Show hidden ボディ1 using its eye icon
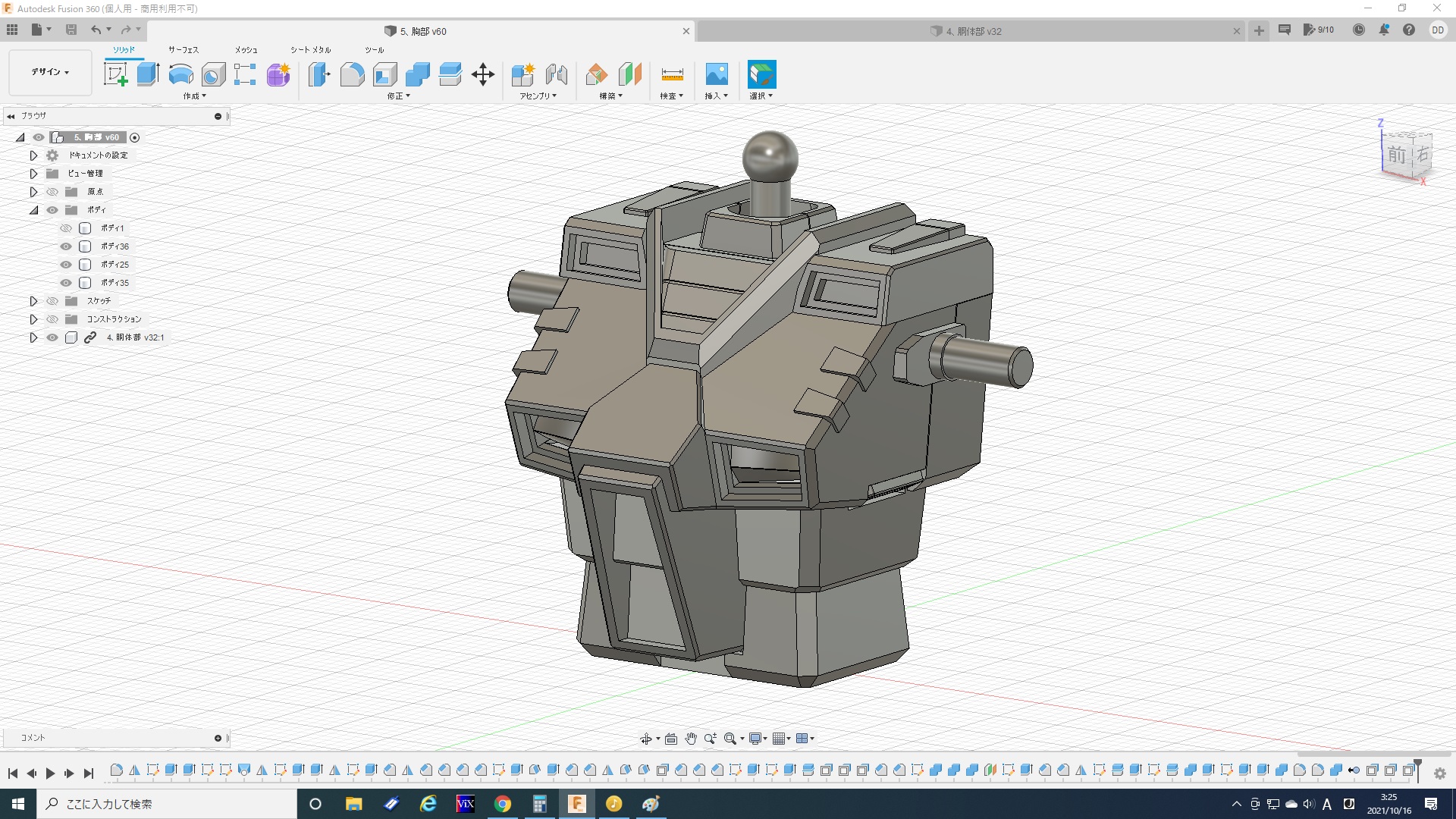This screenshot has width=1456, height=819. tap(66, 228)
